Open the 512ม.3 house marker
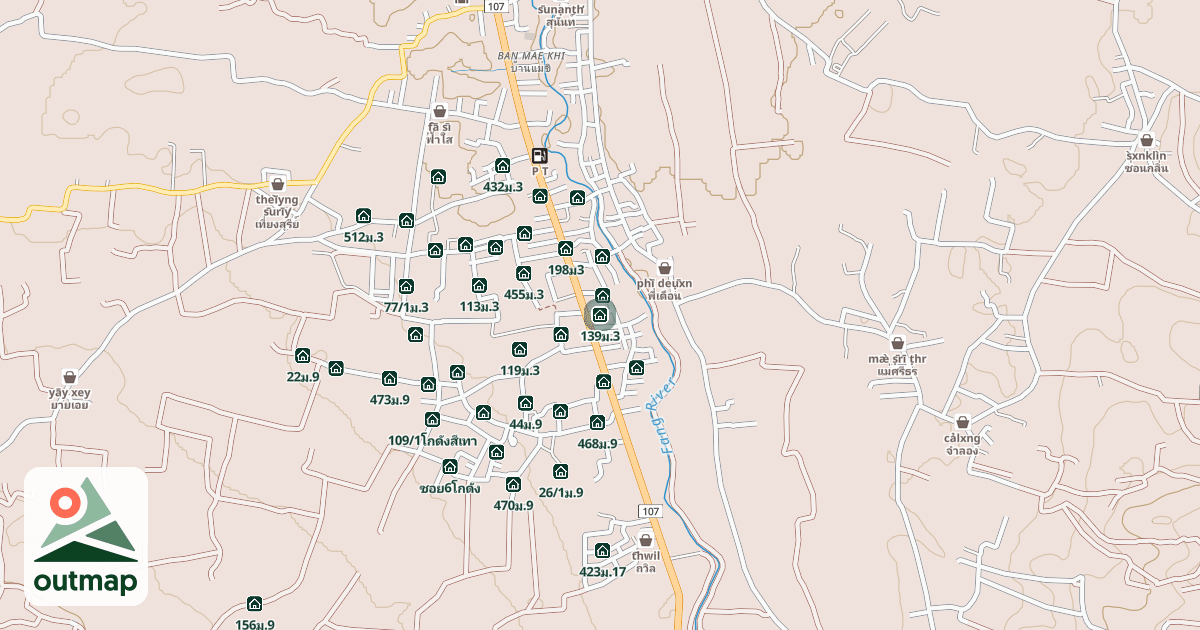Screen dimensions: 1200x630 pyautogui.click(x=363, y=216)
